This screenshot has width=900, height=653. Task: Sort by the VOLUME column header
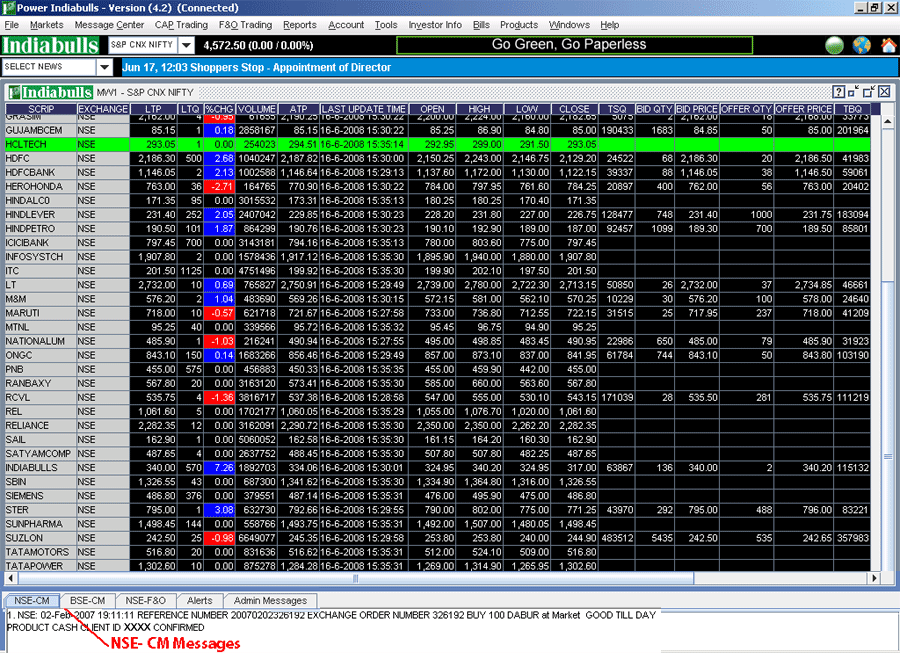point(257,109)
